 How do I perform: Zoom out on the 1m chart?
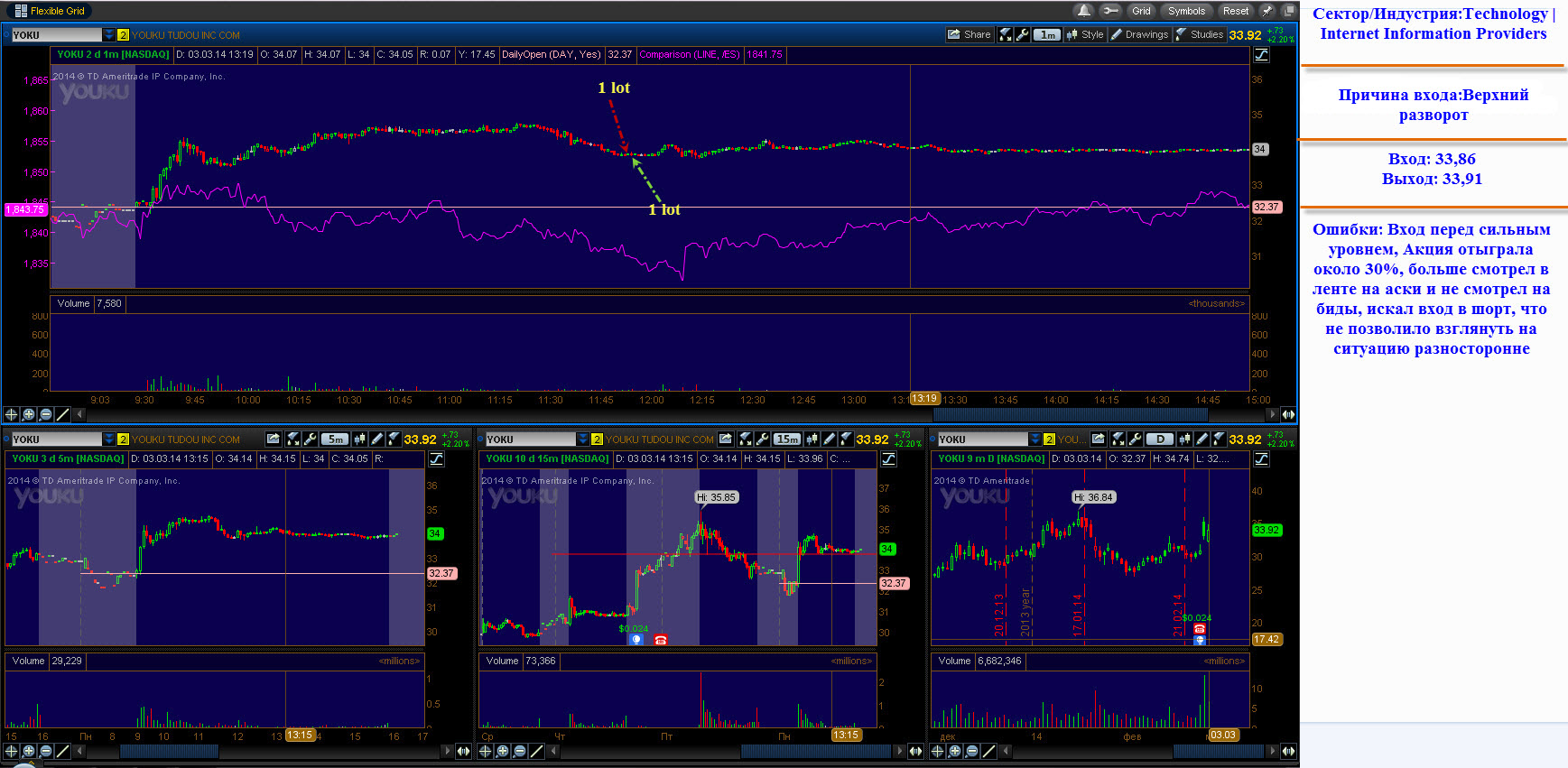click(45, 414)
